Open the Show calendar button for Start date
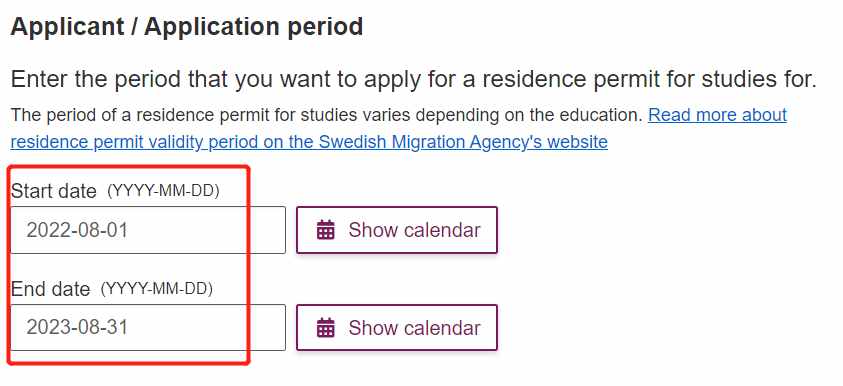Viewport: 843px width, 386px height. pos(397,230)
